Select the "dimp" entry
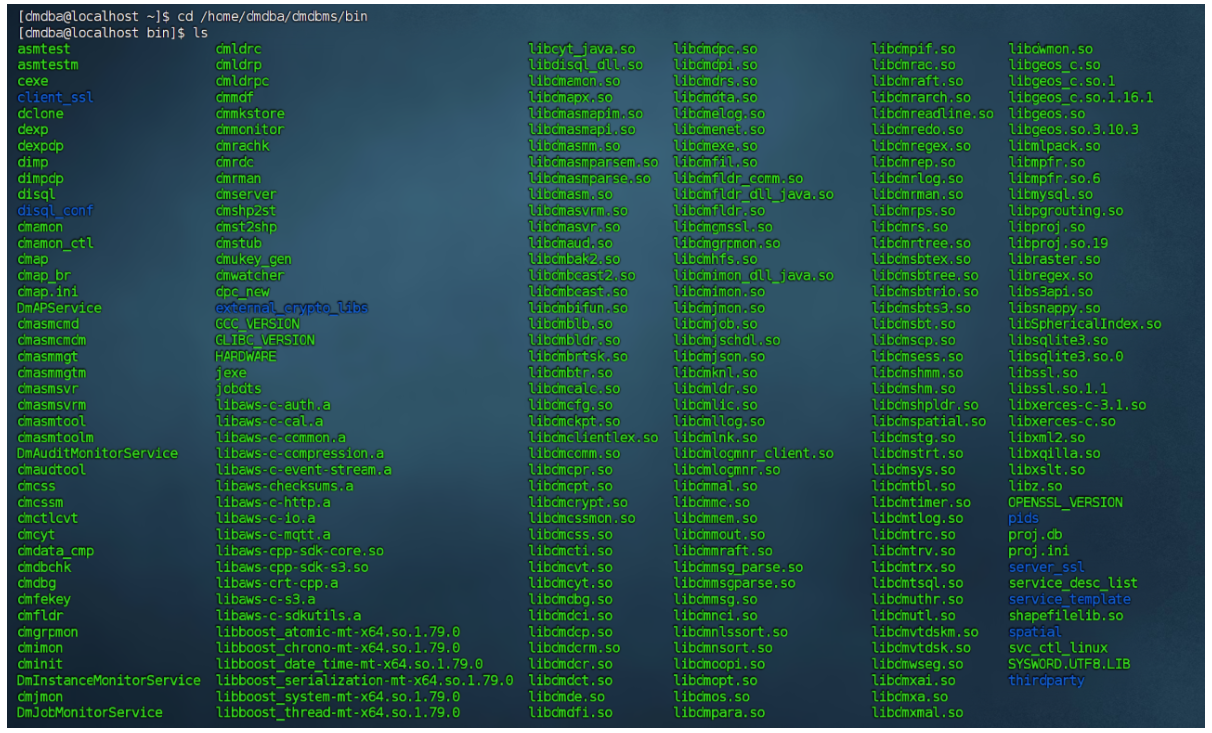 pos(33,162)
